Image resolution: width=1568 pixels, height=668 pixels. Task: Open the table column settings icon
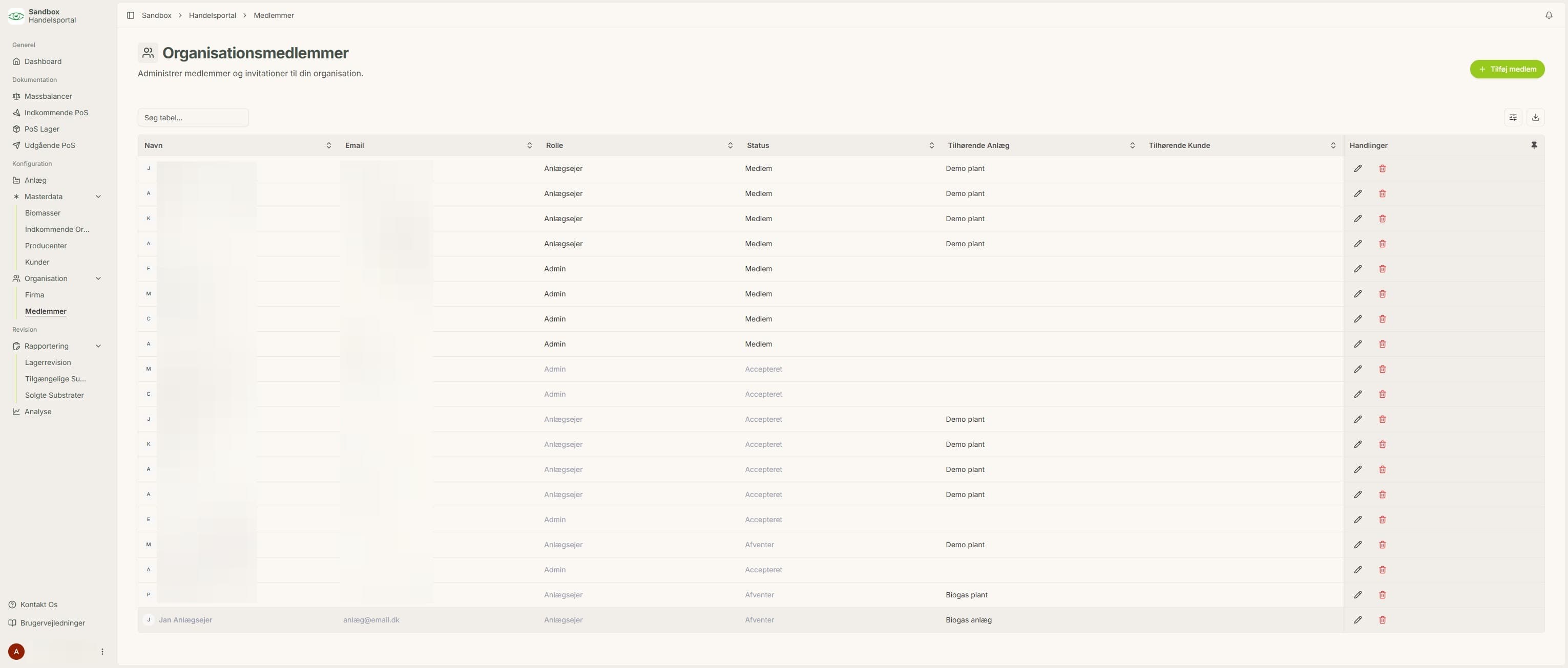click(1513, 117)
